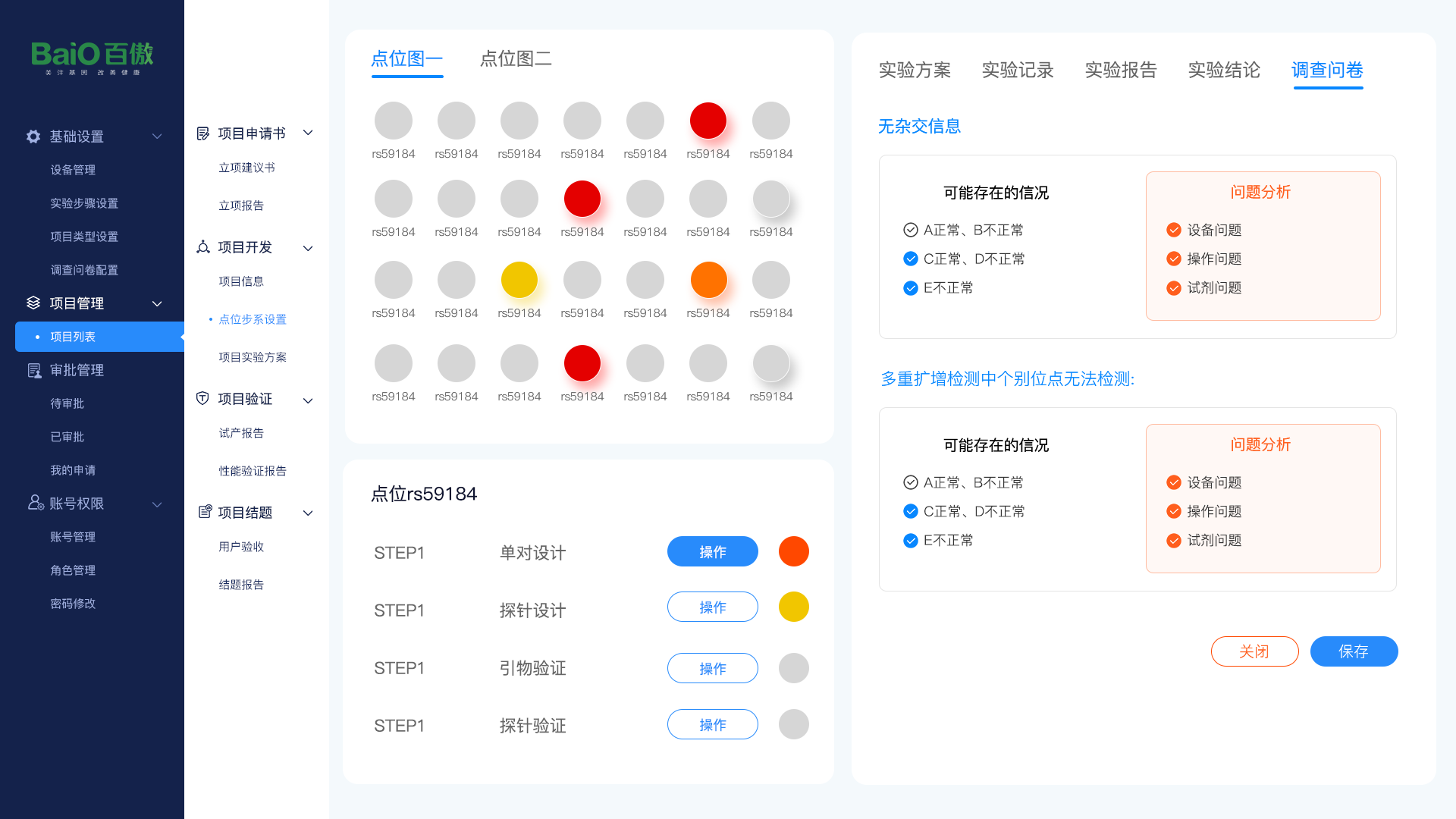This screenshot has width=1456, height=819.
Task: Toggle 'E不正常' in the 多重扩增检测 section
Action: click(x=910, y=541)
